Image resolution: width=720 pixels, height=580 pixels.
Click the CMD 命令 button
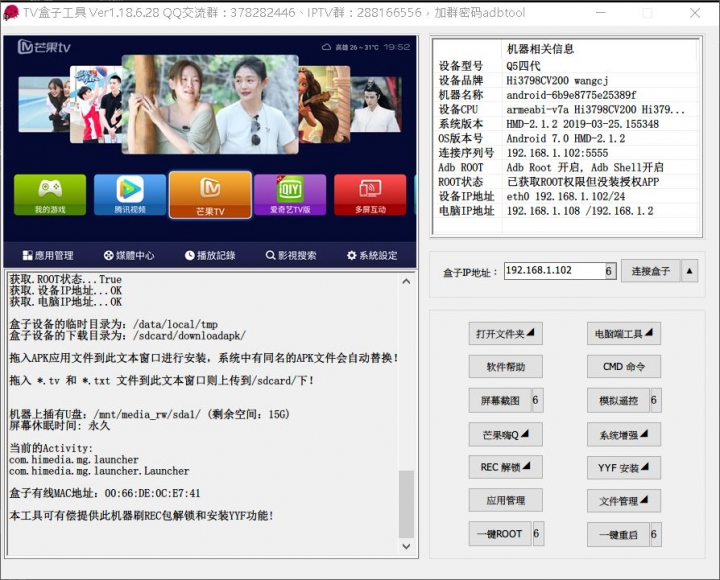(x=624, y=366)
